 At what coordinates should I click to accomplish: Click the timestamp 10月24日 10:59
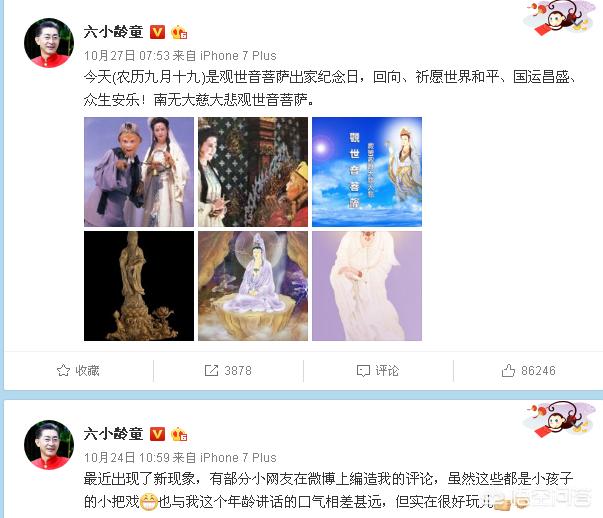127,458
